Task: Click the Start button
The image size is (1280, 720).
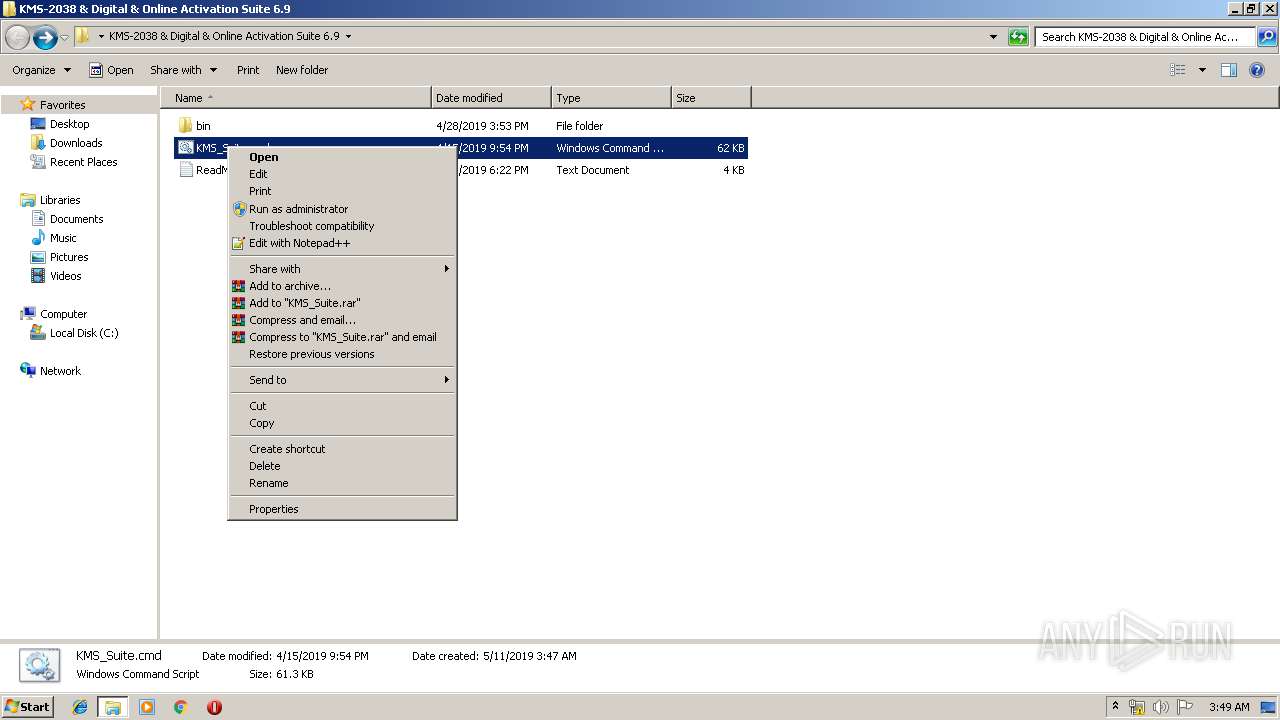Action: pos(28,707)
